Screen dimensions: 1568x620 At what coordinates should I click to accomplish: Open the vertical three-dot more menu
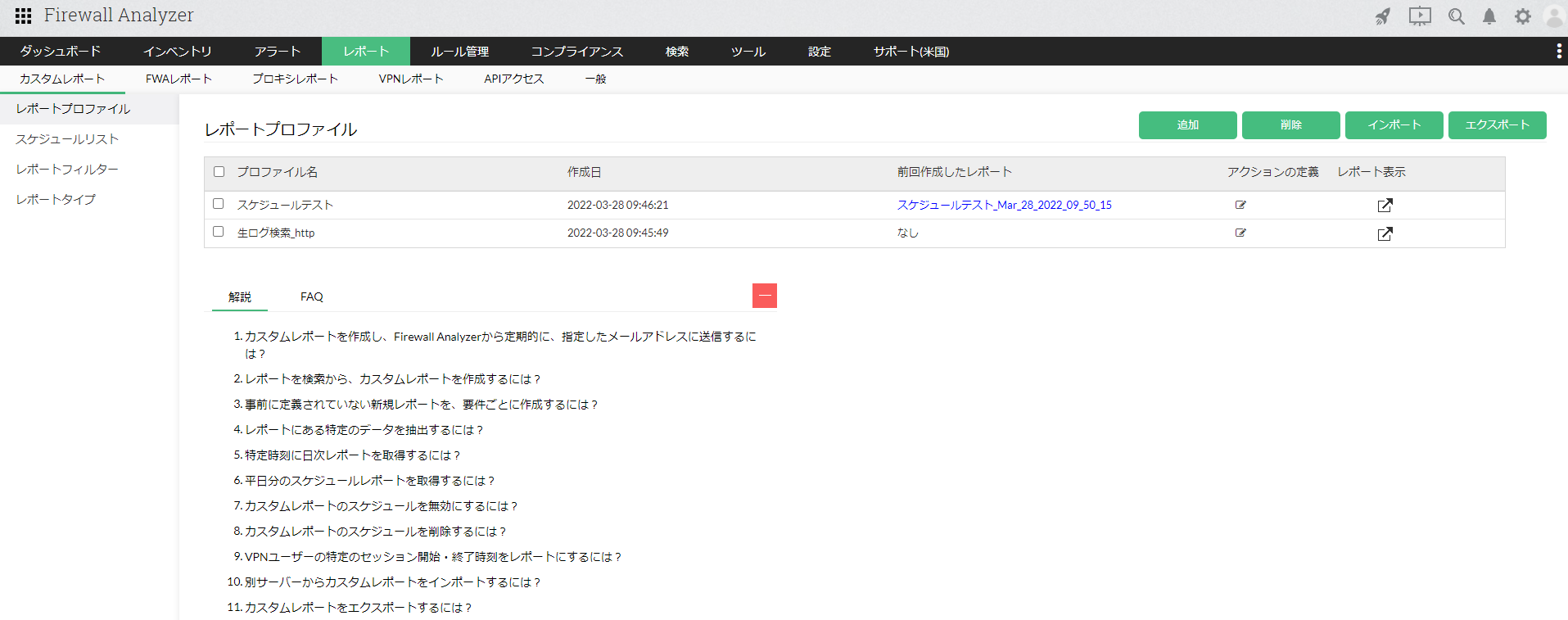[1558, 52]
